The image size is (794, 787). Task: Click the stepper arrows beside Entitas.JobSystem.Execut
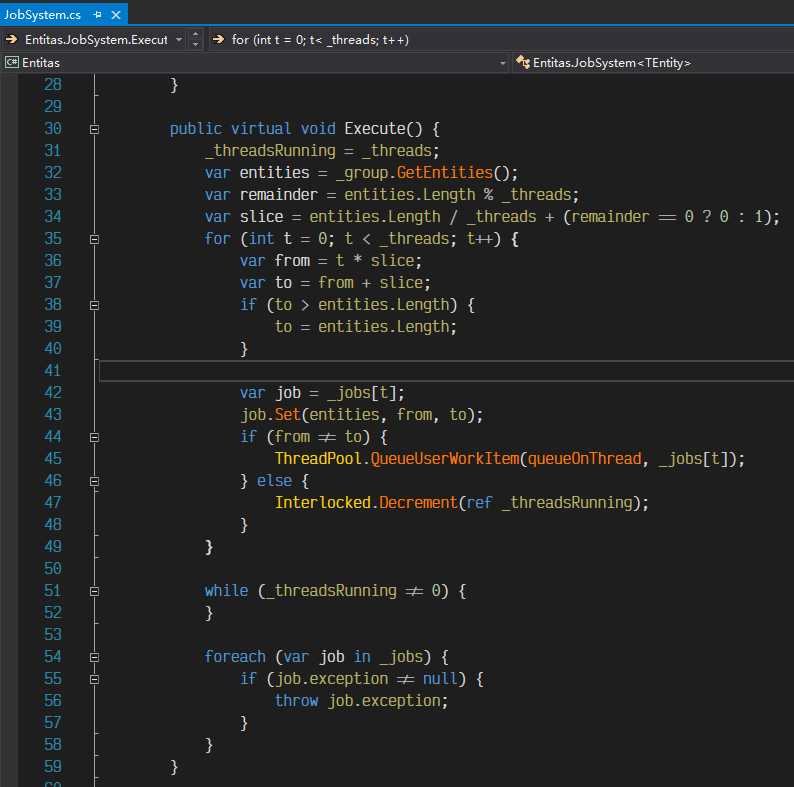(x=196, y=40)
